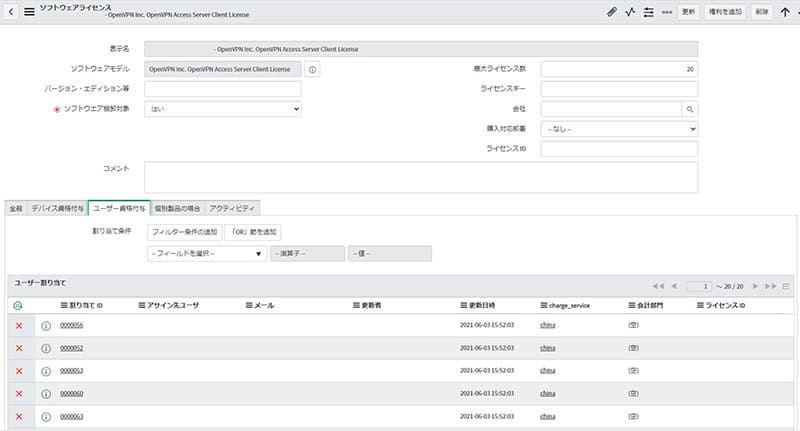
Task: Click the 「OR」節を追加 button
Action: [x=253, y=232]
